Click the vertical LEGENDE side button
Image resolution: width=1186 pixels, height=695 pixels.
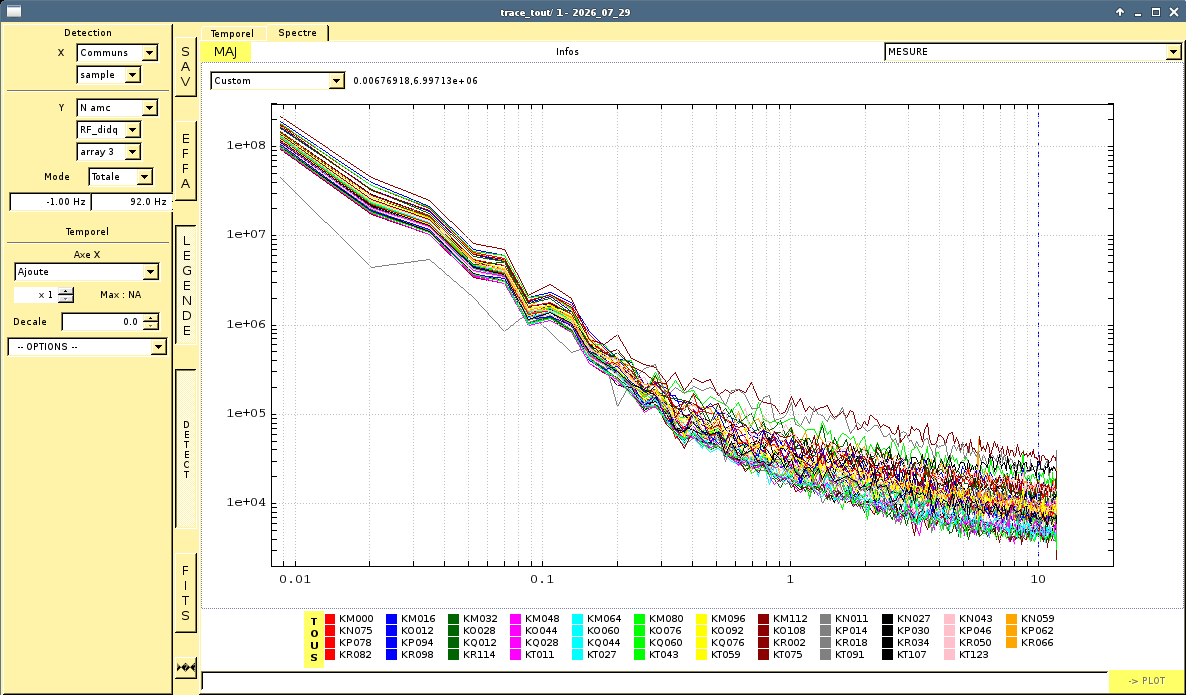click(x=186, y=286)
